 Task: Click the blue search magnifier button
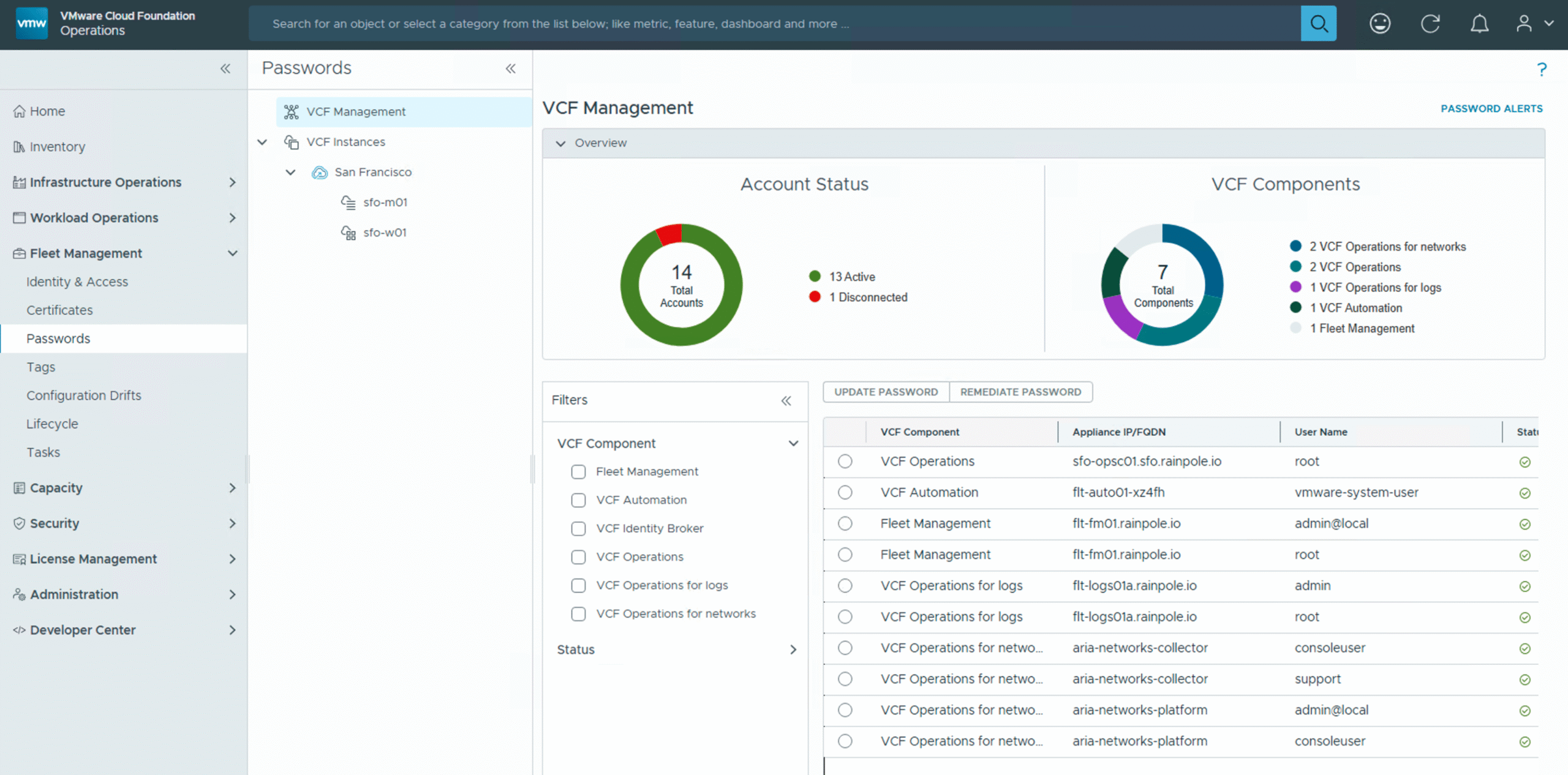point(1318,23)
